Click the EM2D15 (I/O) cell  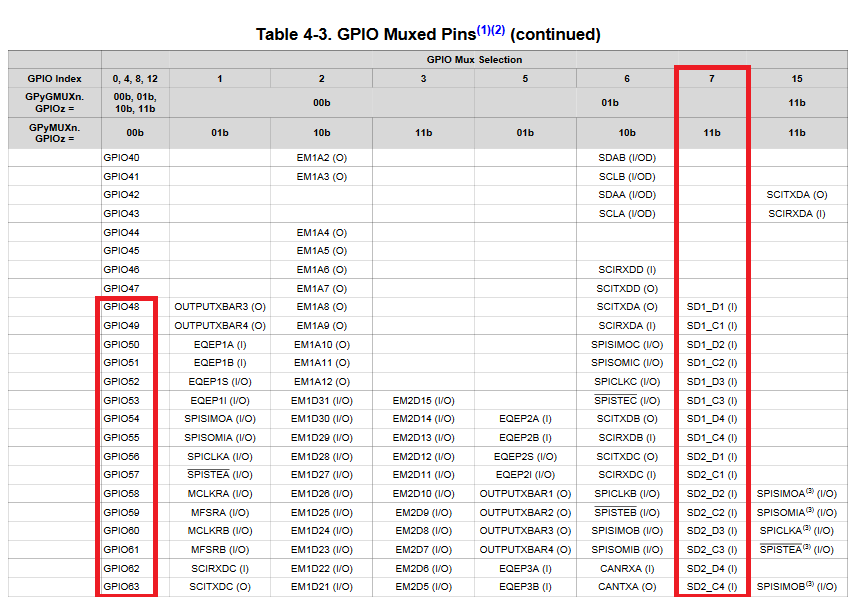click(x=423, y=401)
